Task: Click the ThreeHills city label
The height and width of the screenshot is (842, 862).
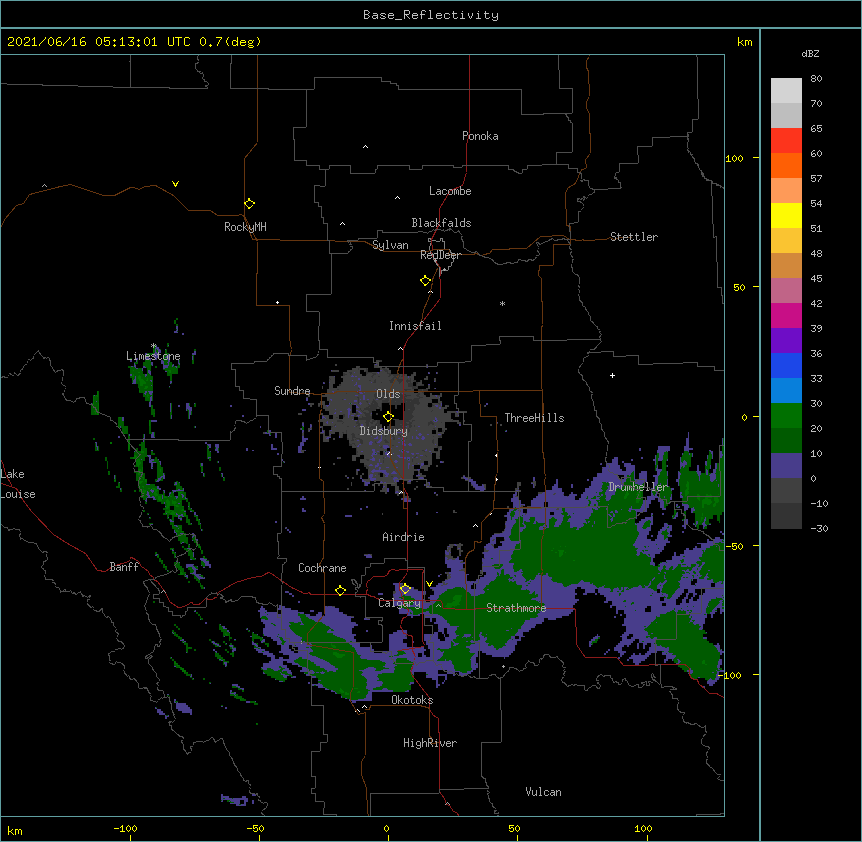Action: (534, 418)
